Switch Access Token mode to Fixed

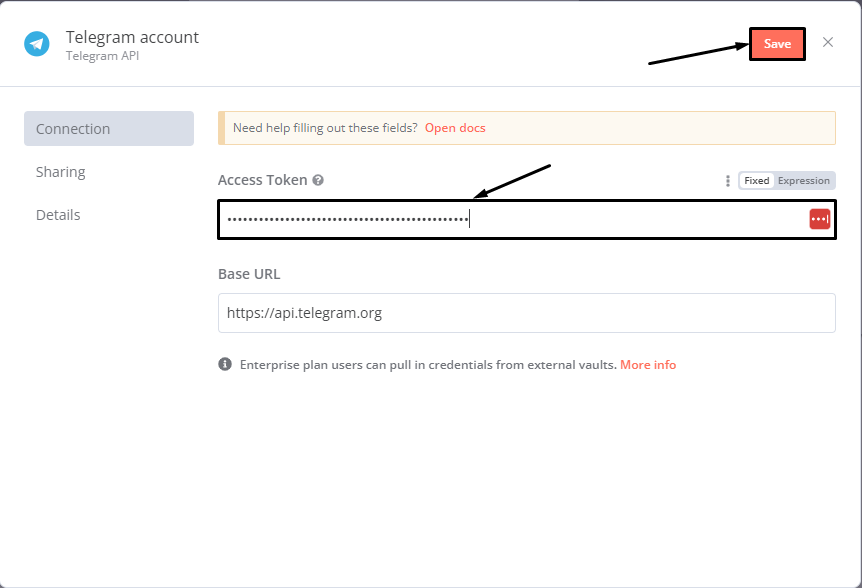point(756,181)
